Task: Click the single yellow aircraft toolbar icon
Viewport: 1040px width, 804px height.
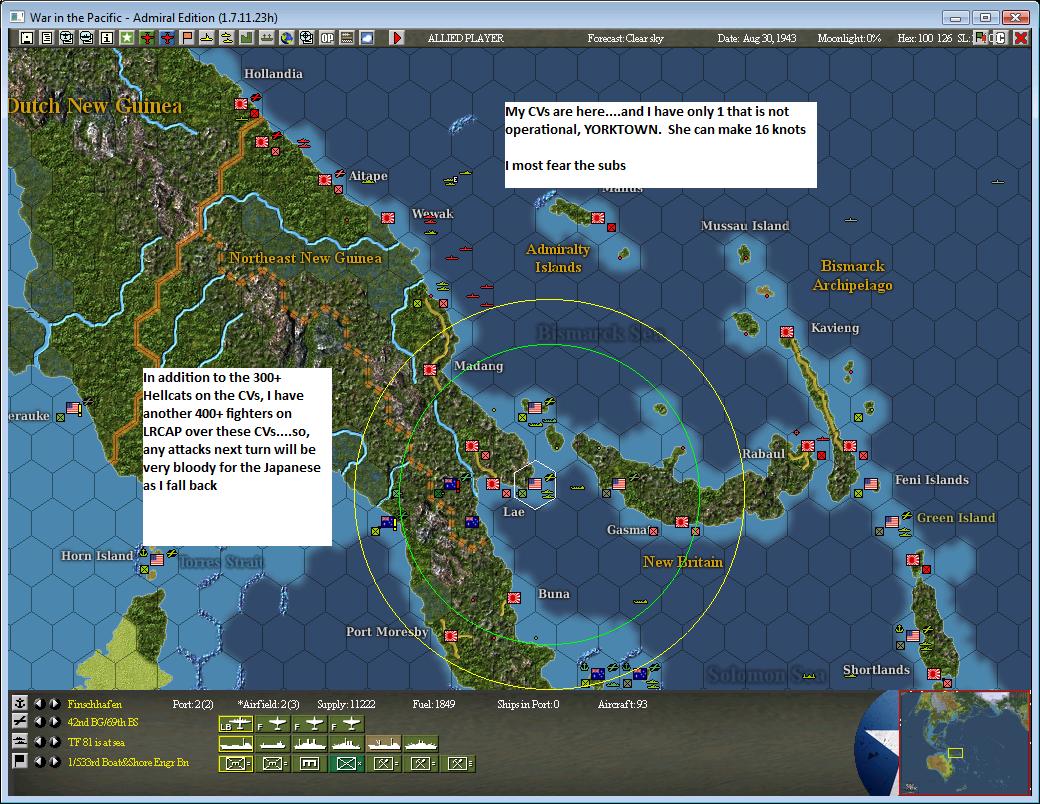Action: (x=207, y=38)
